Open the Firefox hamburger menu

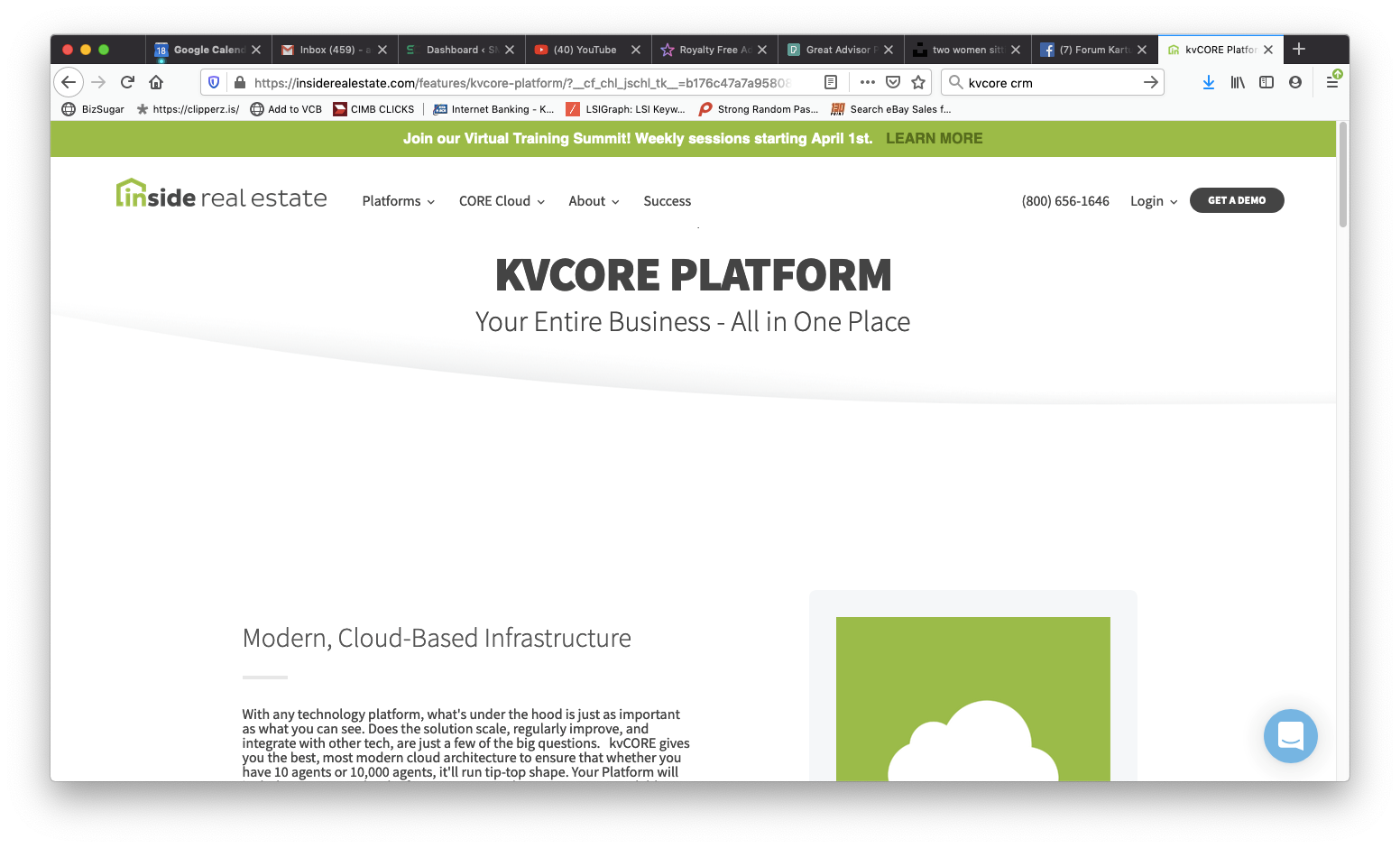pos(1332,82)
